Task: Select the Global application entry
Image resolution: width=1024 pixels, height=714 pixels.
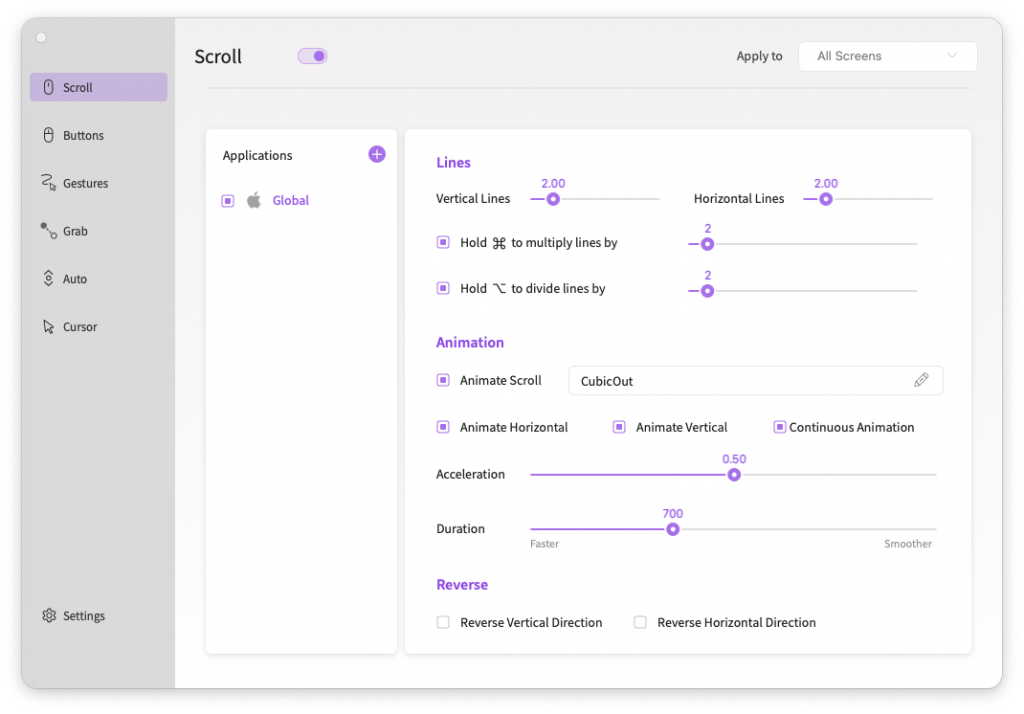Action: pos(291,201)
